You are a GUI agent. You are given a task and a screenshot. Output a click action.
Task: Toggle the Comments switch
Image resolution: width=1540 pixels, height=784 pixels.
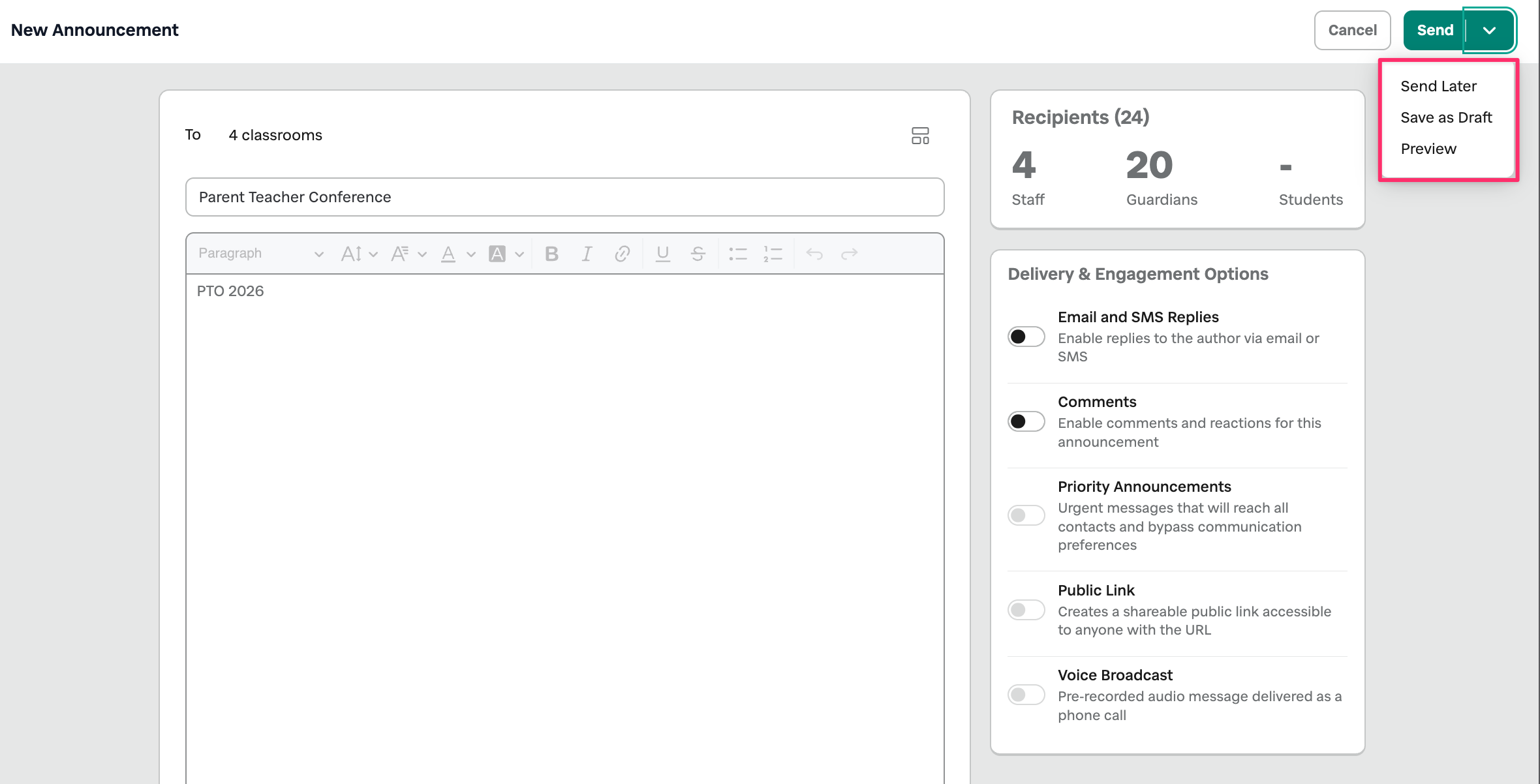(1026, 421)
